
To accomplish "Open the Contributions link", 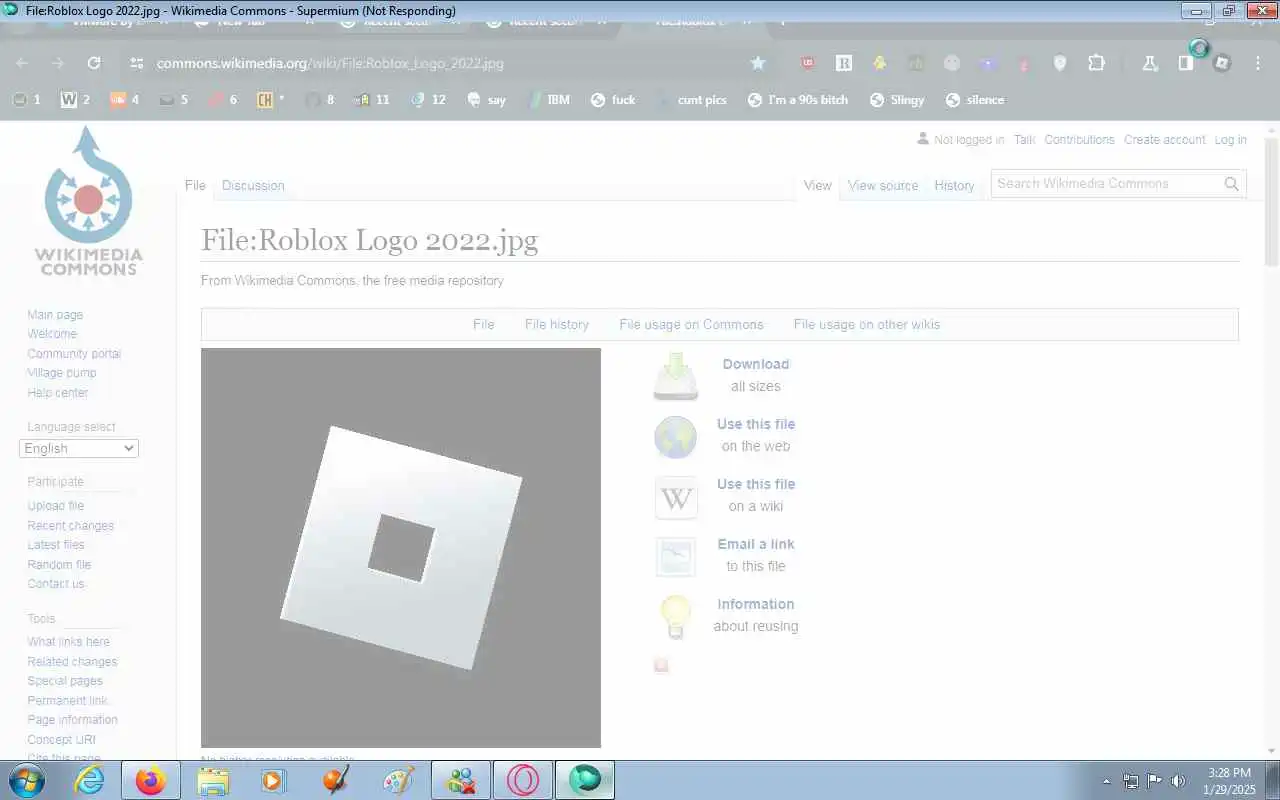I will tap(1079, 140).
